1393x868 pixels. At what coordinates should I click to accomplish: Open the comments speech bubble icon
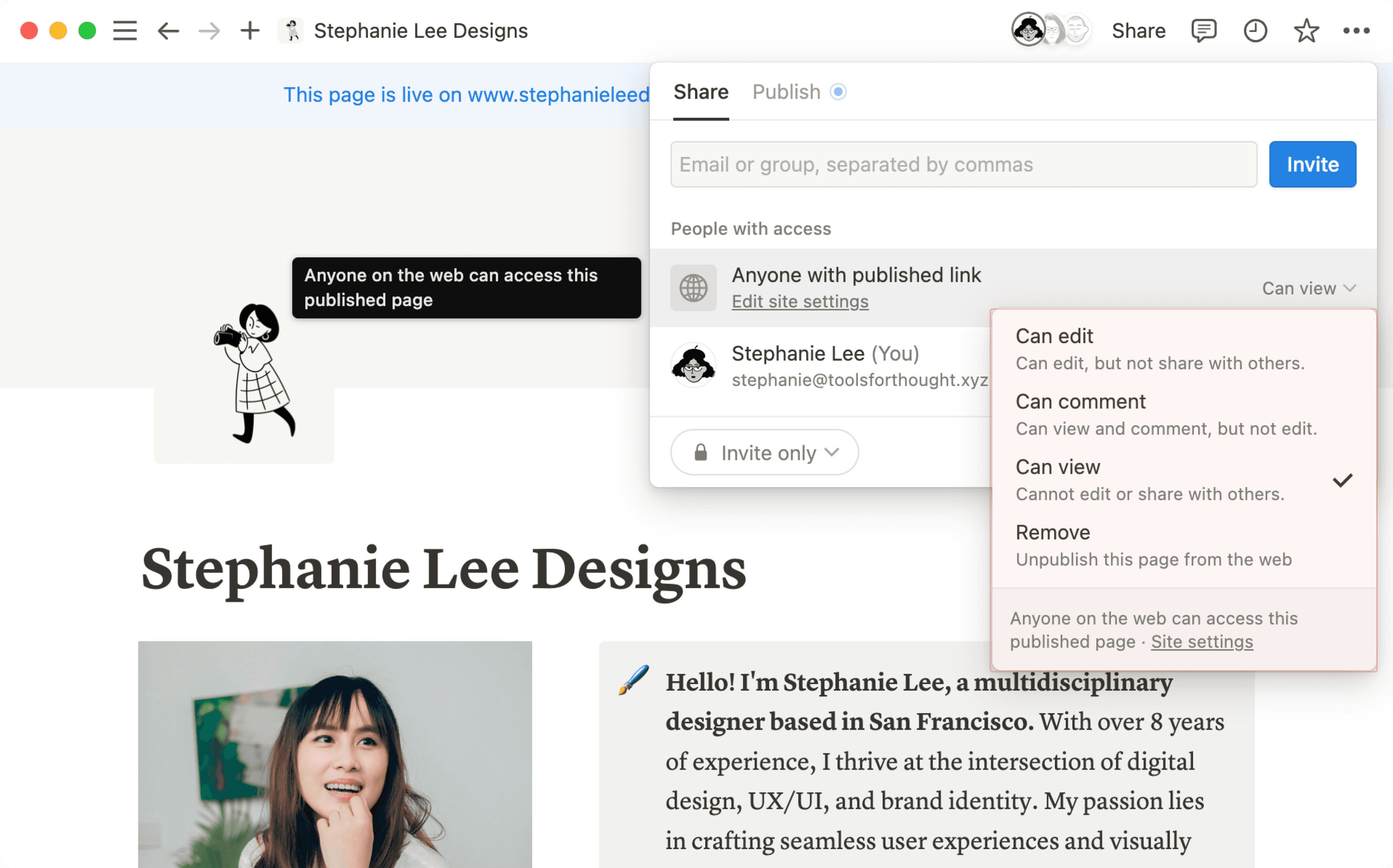pyautogui.click(x=1203, y=30)
